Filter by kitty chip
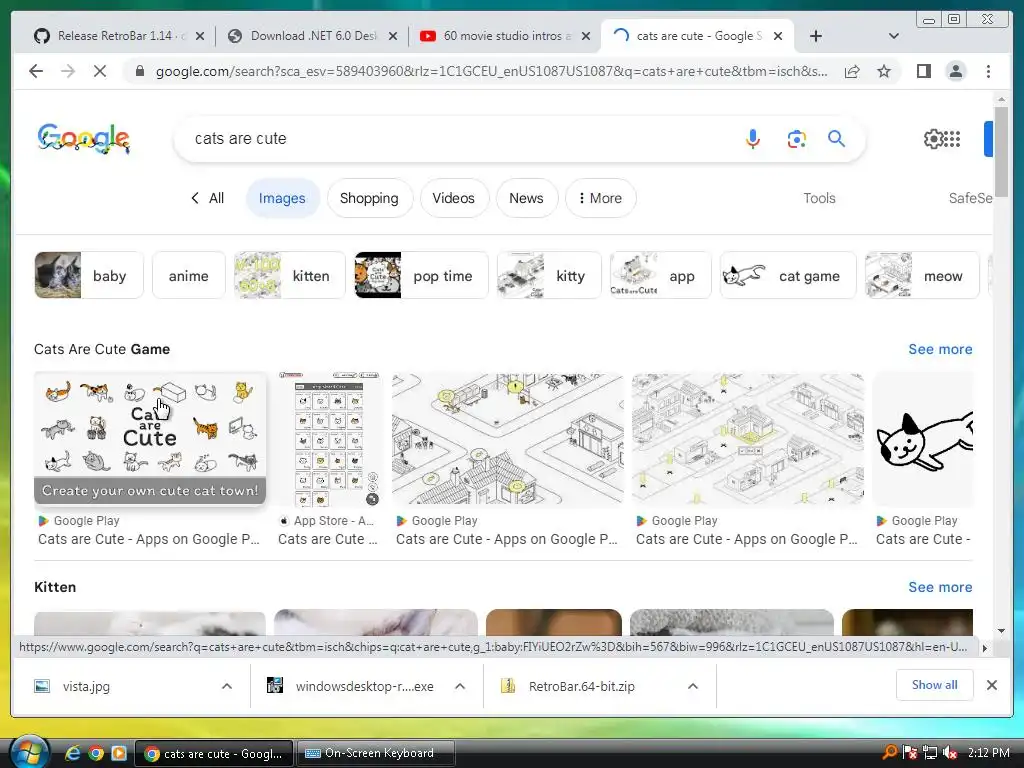Viewport: 1024px width, 768px height. click(549, 276)
